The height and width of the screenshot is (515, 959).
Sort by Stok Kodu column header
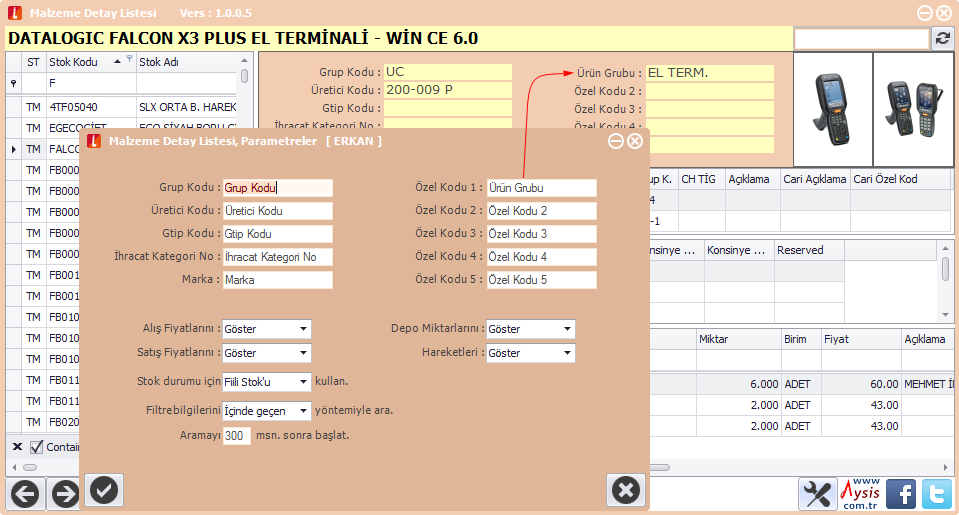91,62
